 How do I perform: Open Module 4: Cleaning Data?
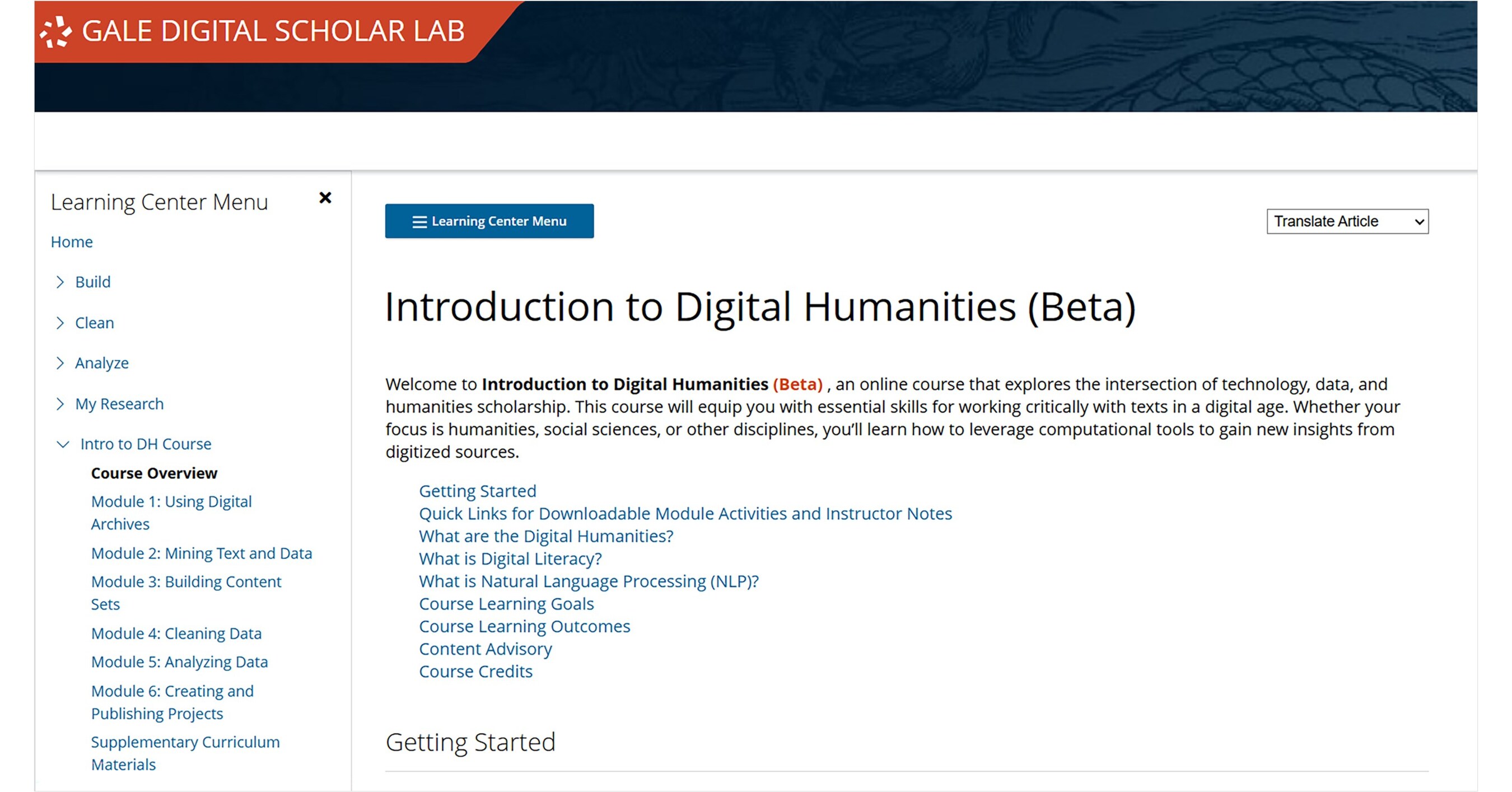(176, 633)
